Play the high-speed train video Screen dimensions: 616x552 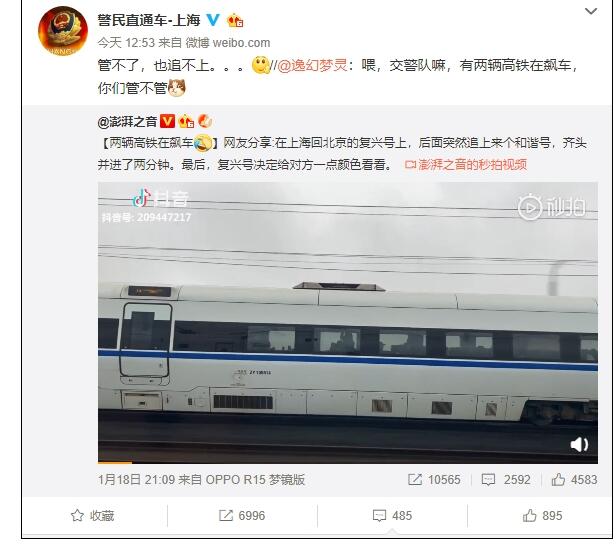coord(348,322)
